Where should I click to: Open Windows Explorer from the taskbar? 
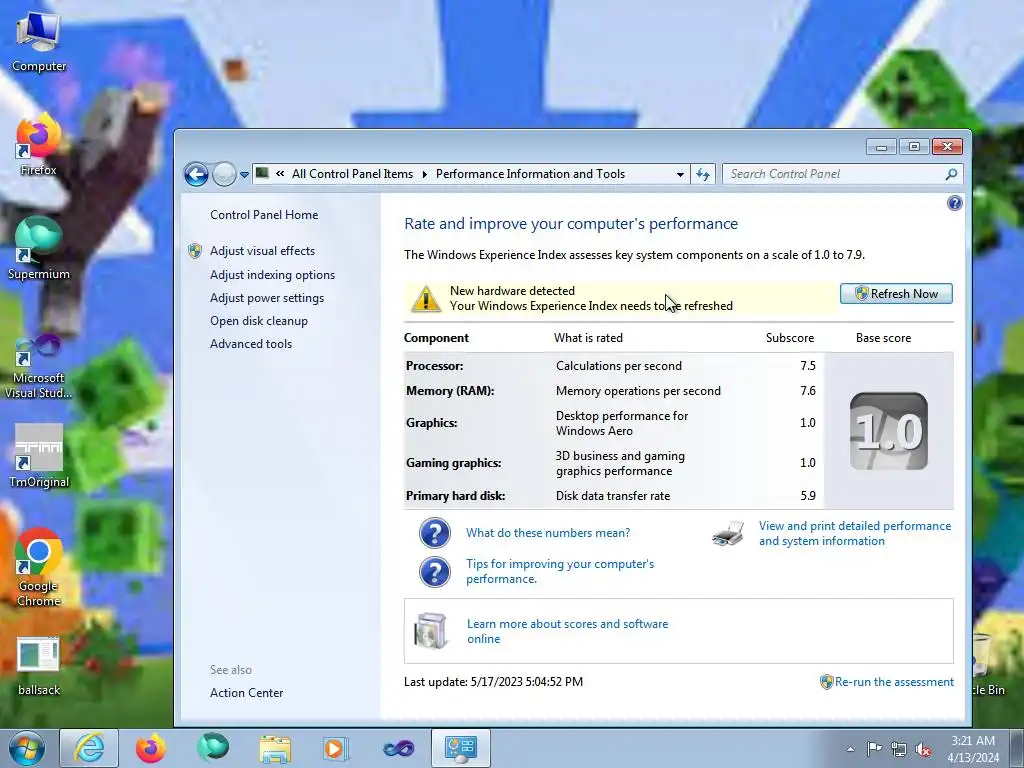pos(275,748)
